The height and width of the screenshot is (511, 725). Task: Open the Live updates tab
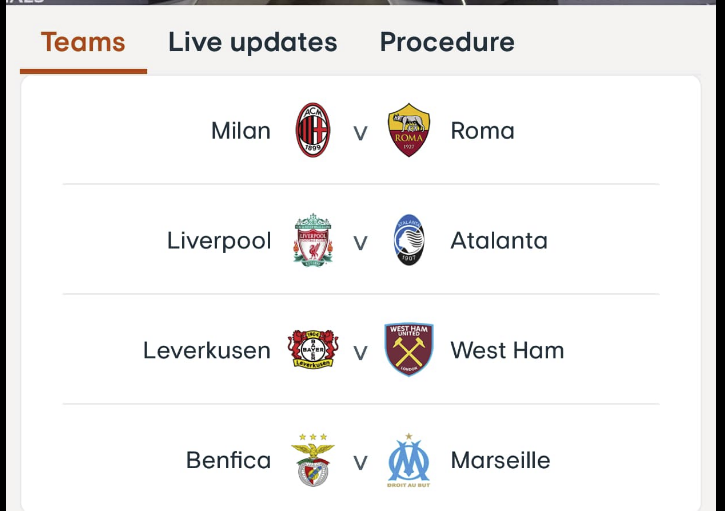point(252,42)
